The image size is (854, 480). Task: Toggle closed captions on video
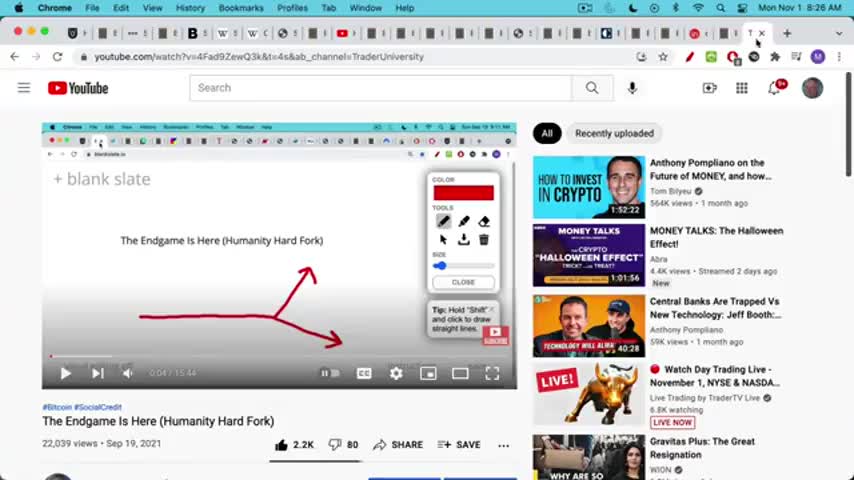(364, 373)
